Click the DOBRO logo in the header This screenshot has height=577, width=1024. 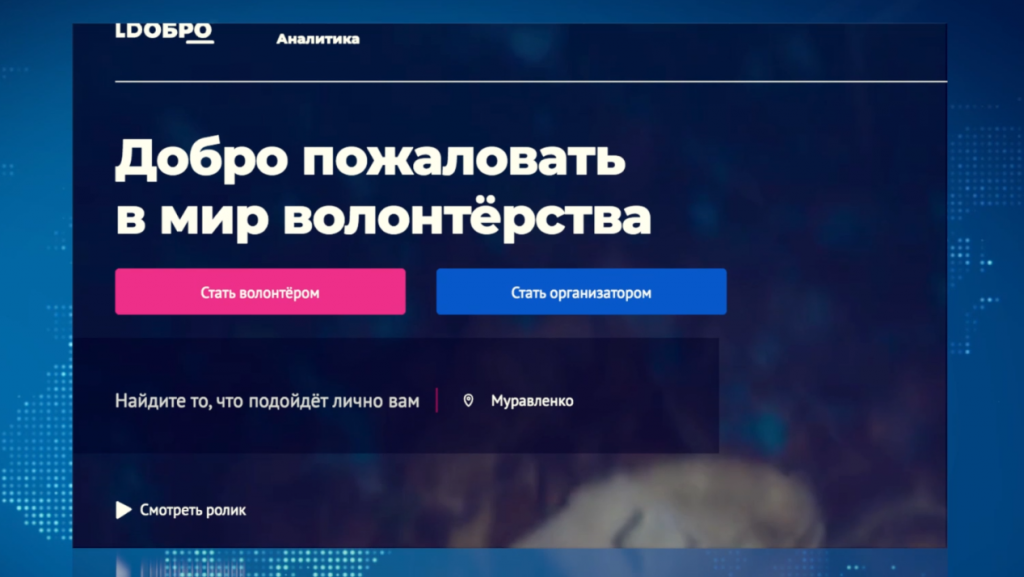(x=165, y=33)
